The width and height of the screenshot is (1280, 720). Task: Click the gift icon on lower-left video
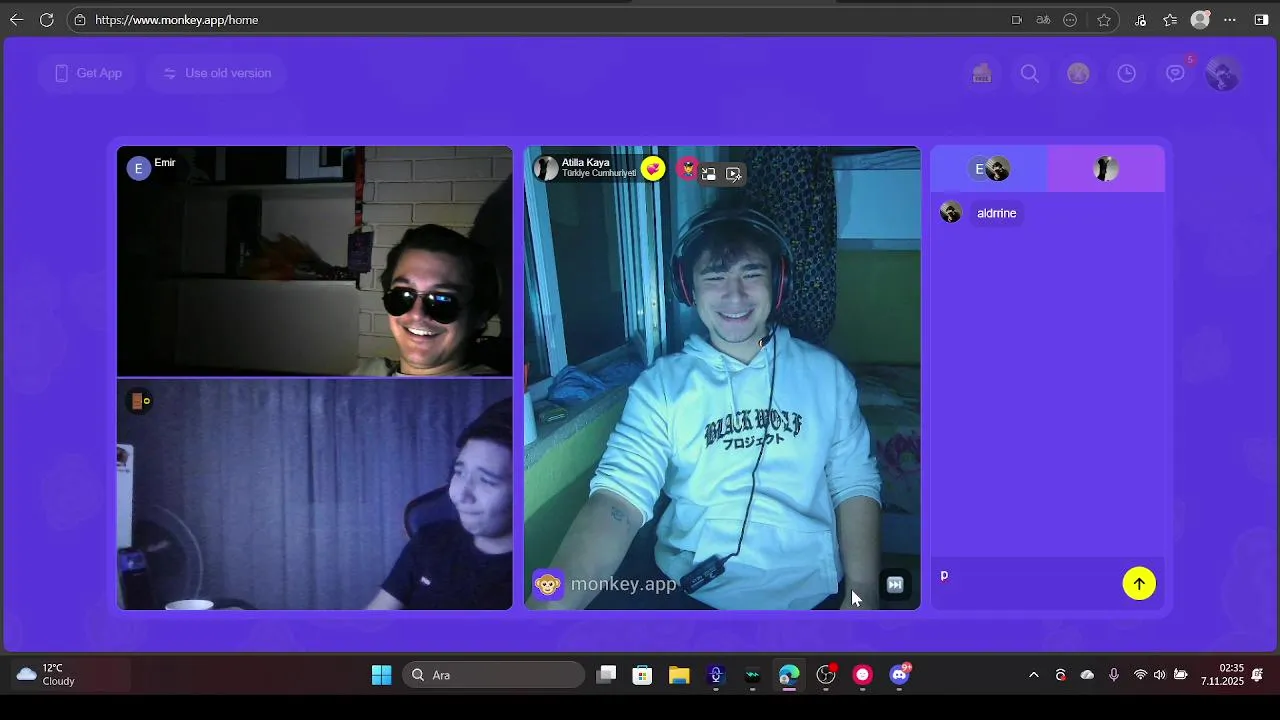click(139, 401)
